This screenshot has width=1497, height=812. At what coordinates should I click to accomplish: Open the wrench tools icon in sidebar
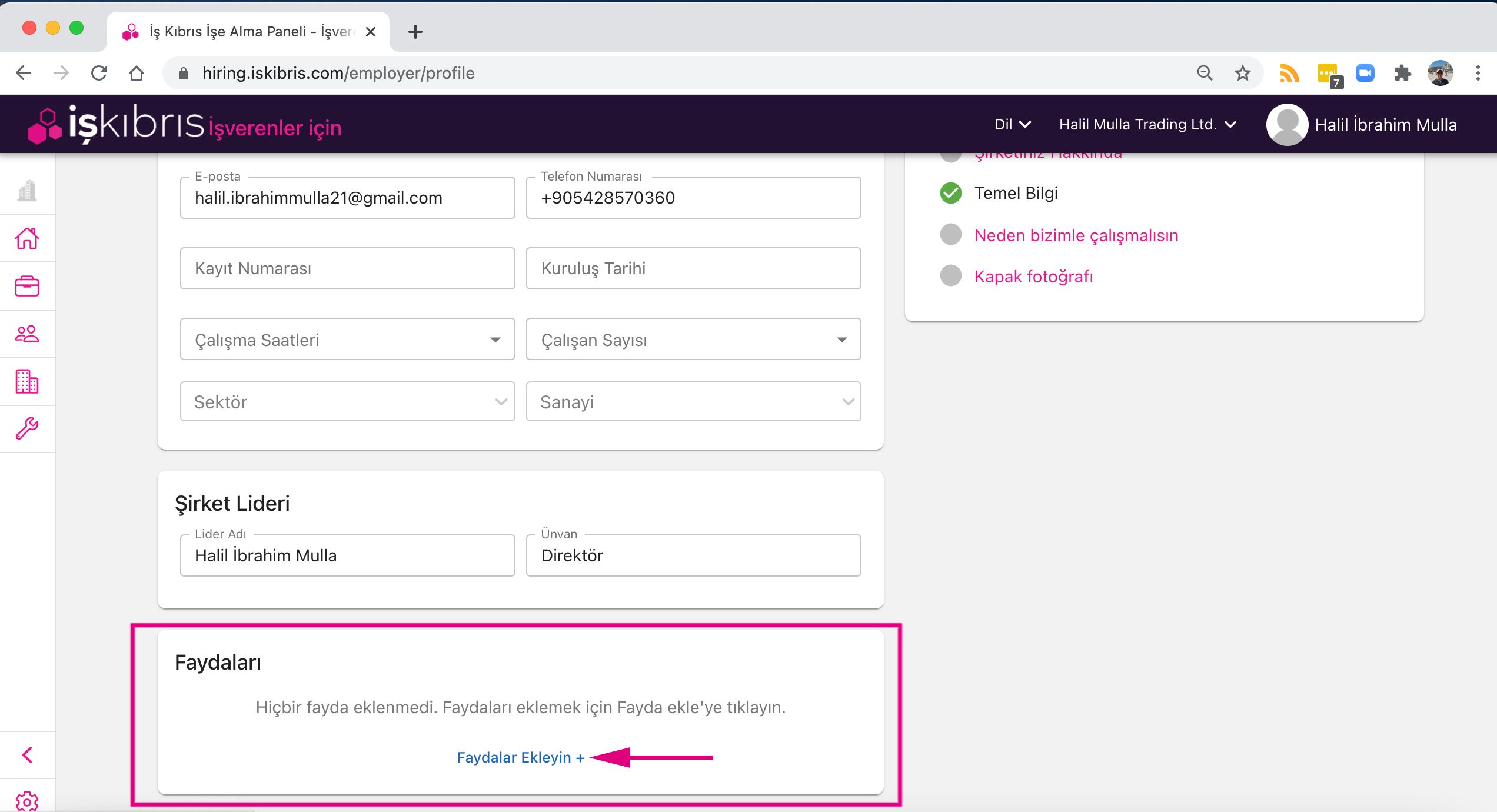[x=27, y=428]
